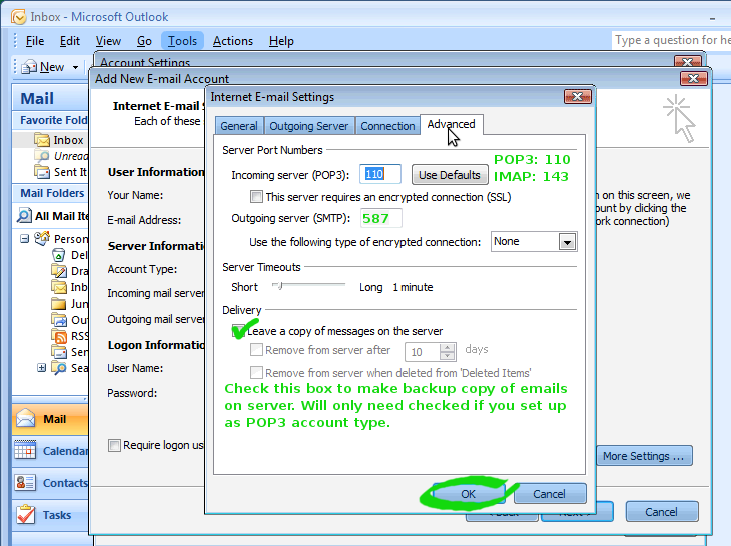The image size is (731, 546).
Task: Open the RSS Feeds folder icon
Action: (59, 336)
